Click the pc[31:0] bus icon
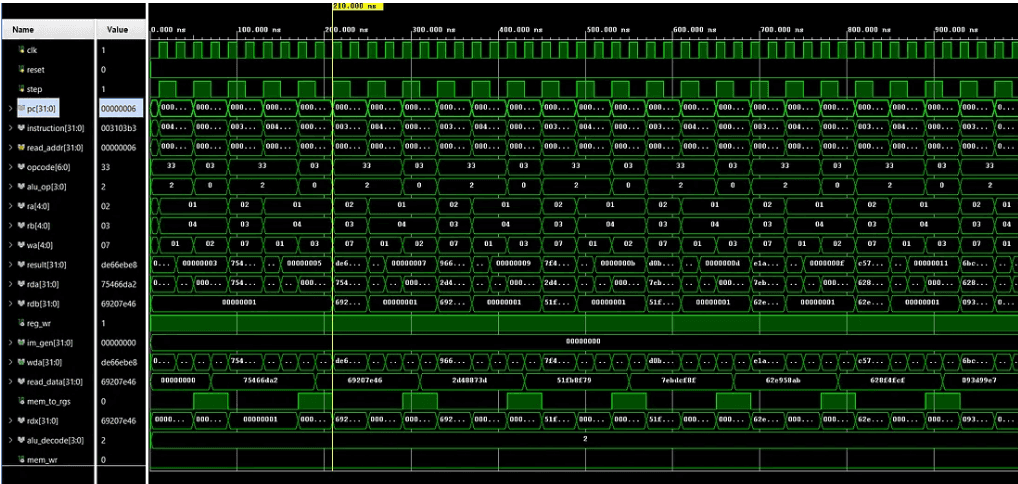The height and width of the screenshot is (484, 1018). (x=21, y=108)
